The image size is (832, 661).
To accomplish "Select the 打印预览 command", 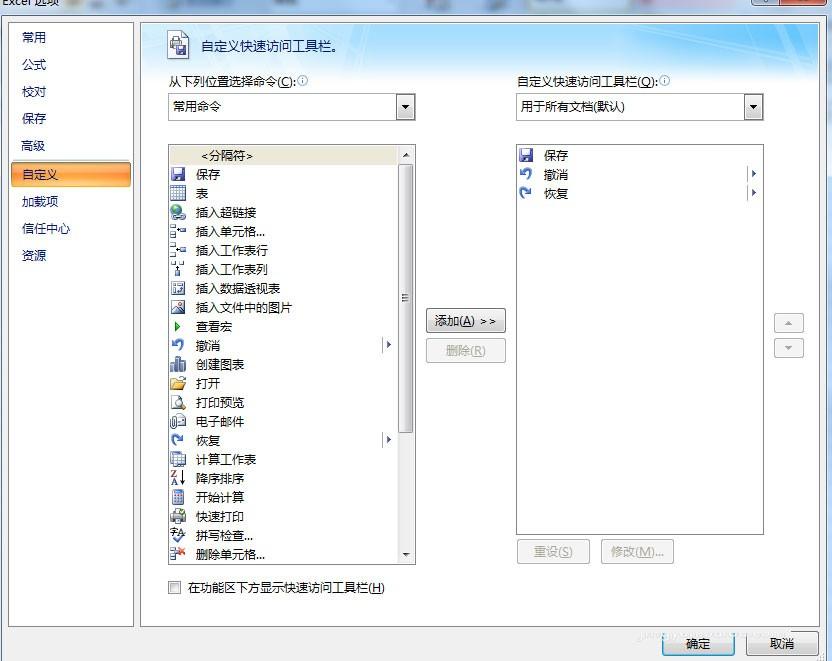I will pyautogui.click(x=222, y=402).
